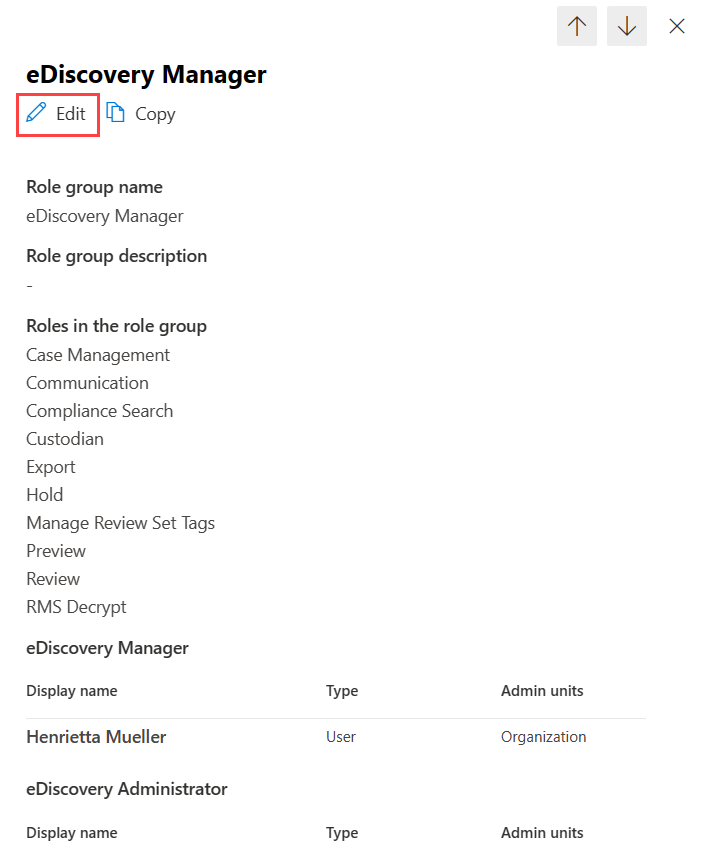Click the Copy pages icon
Viewport: 704px width, 854px height.
pyautogui.click(x=115, y=113)
